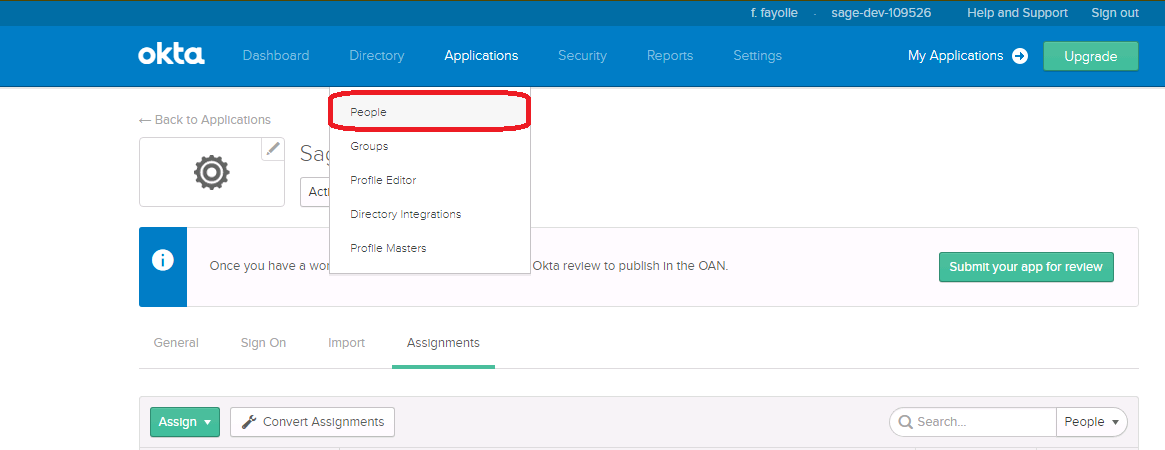Open the Security menu
Image resolution: width=1165 pixels, height=450 pixels.
(x=582, y=56)
